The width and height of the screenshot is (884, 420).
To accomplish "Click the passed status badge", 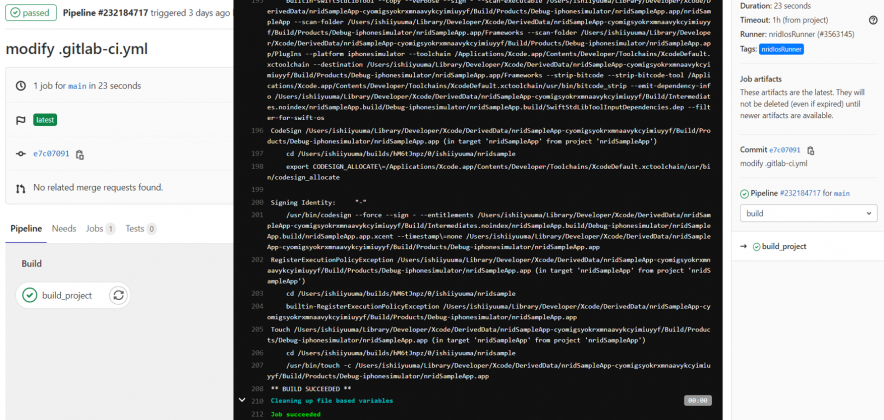I will click(27, 14).
